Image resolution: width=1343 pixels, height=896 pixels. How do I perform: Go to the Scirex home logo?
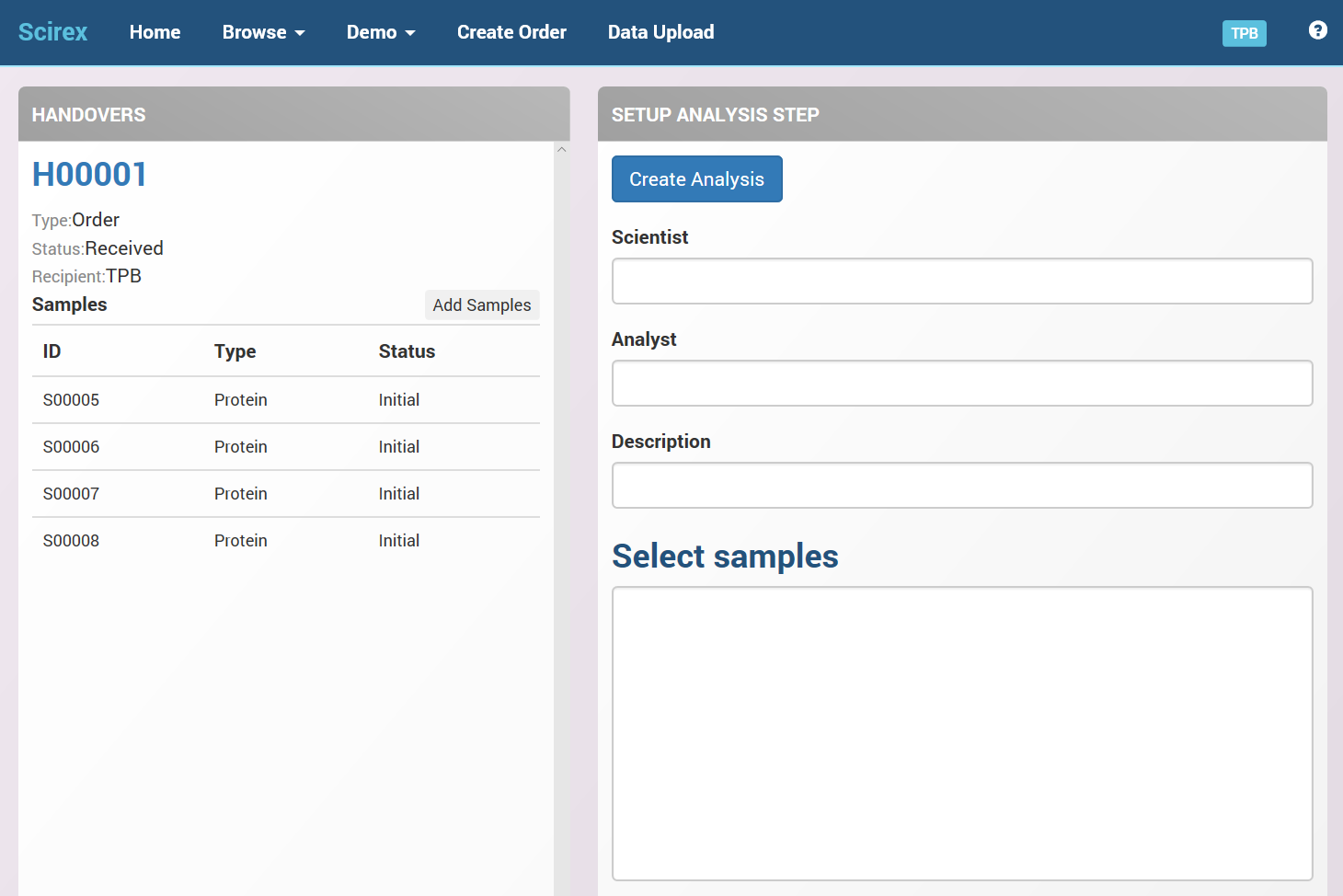(52, 32)
